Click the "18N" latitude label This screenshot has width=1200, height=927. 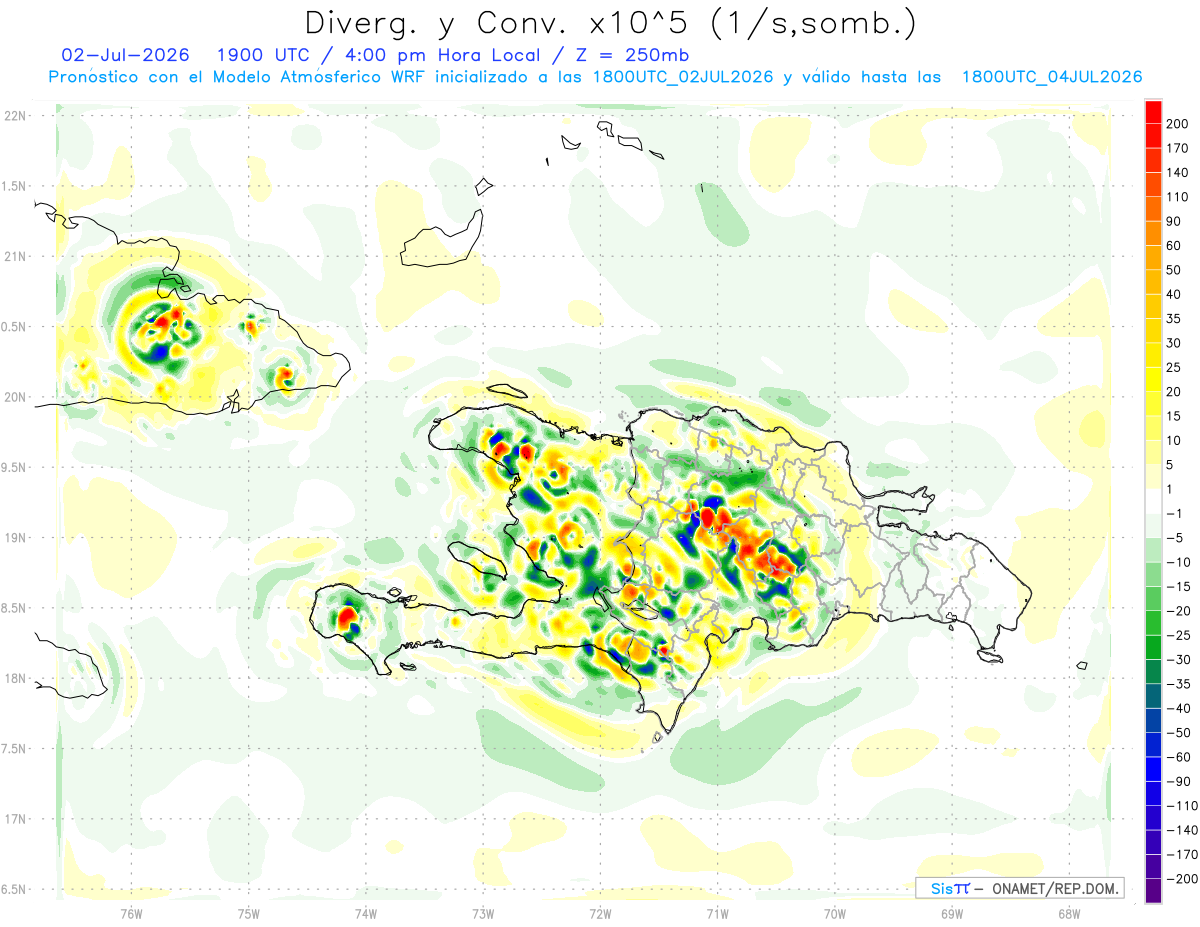click(x=15, y=678)
